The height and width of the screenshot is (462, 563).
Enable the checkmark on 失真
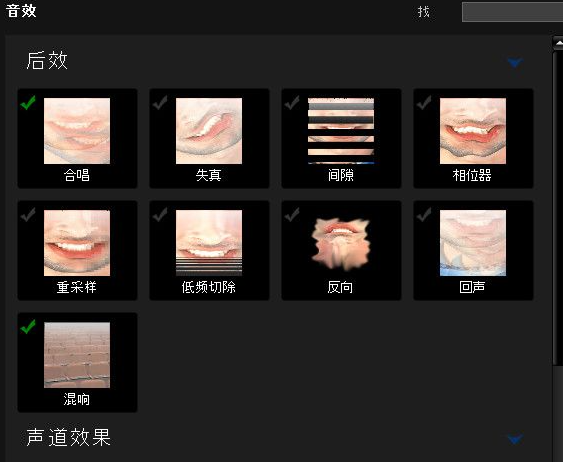[x=160, y=103]
